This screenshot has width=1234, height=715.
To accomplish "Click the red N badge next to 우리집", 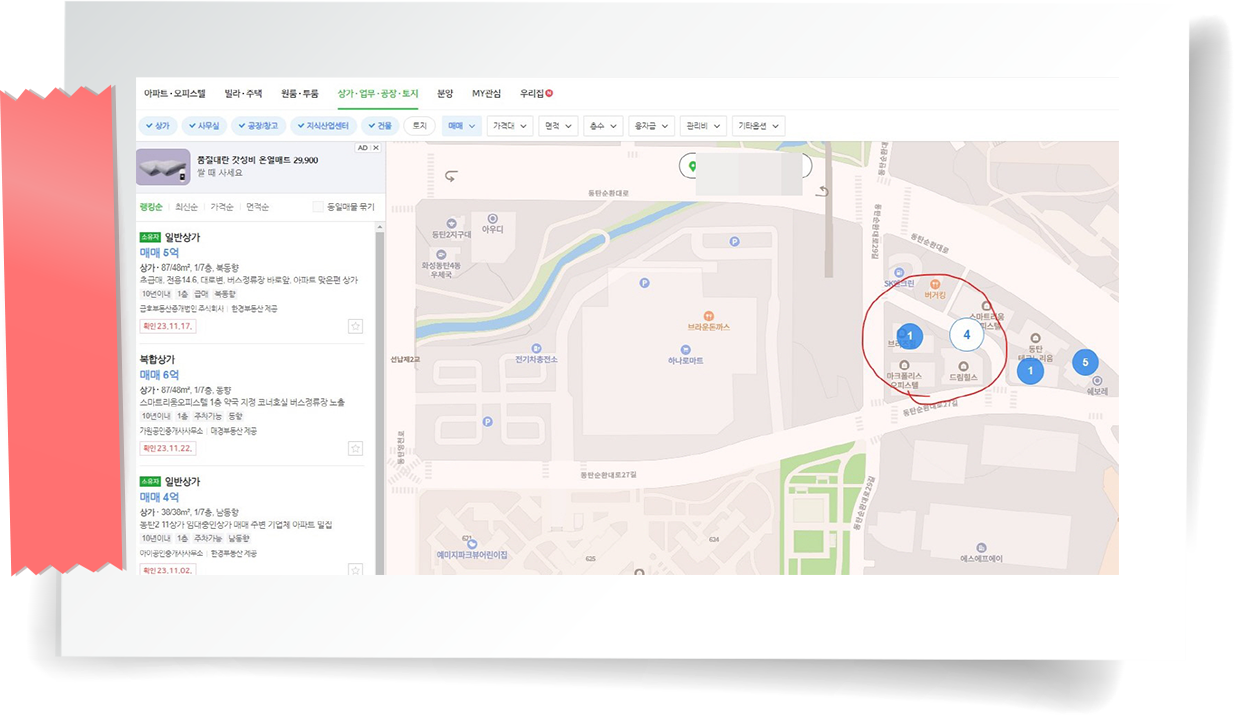I will click(x=549, y=93).
